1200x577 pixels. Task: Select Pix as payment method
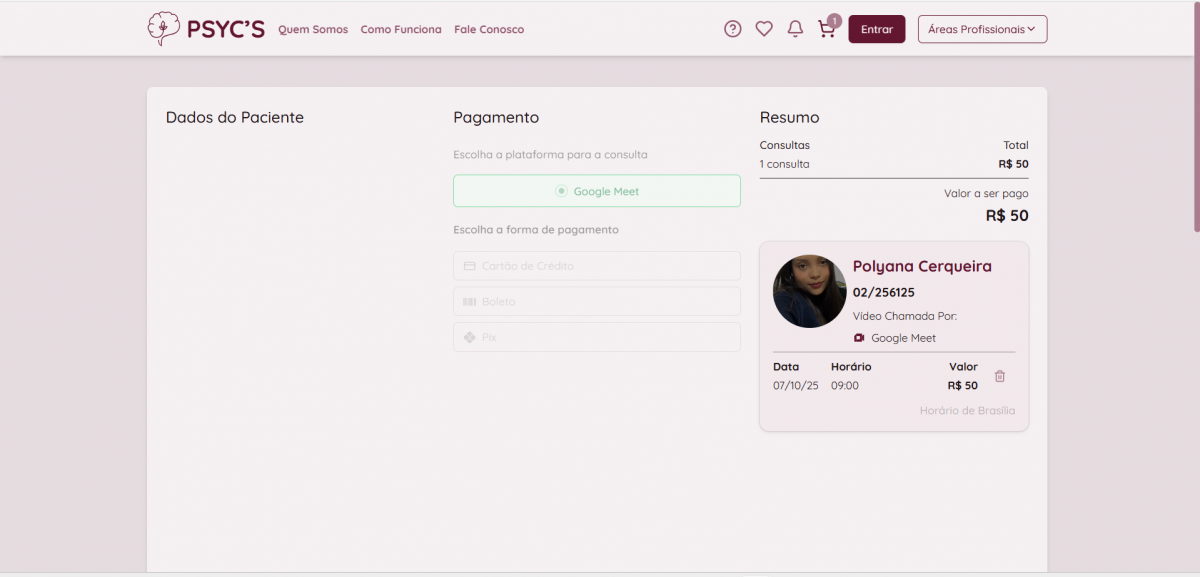click(597, 337)
